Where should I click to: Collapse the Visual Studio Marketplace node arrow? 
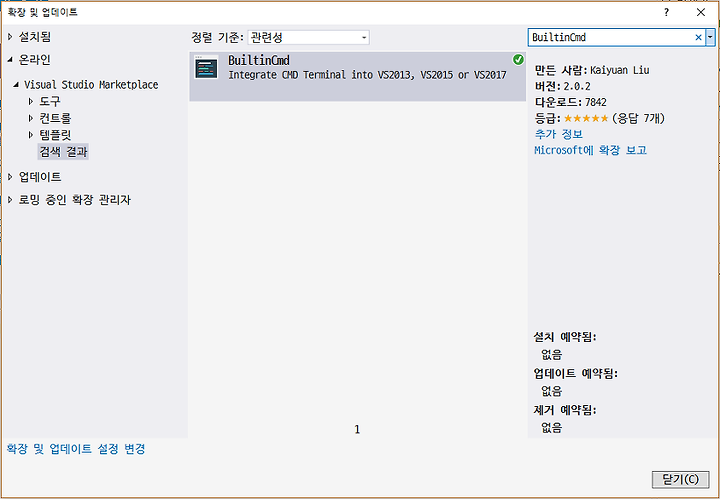coord(16,84)
